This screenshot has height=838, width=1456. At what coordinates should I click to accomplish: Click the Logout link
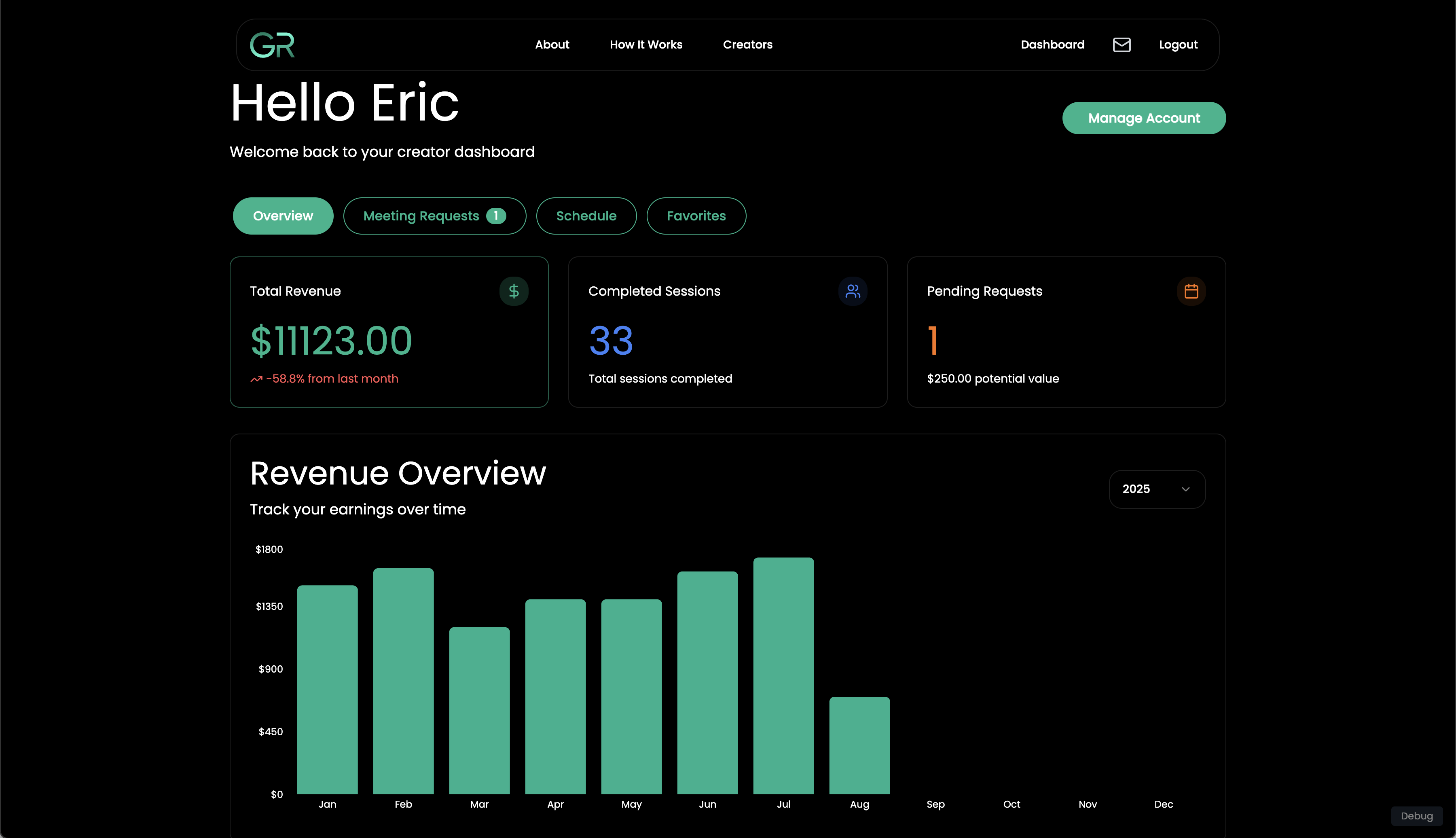[1177, 45]
